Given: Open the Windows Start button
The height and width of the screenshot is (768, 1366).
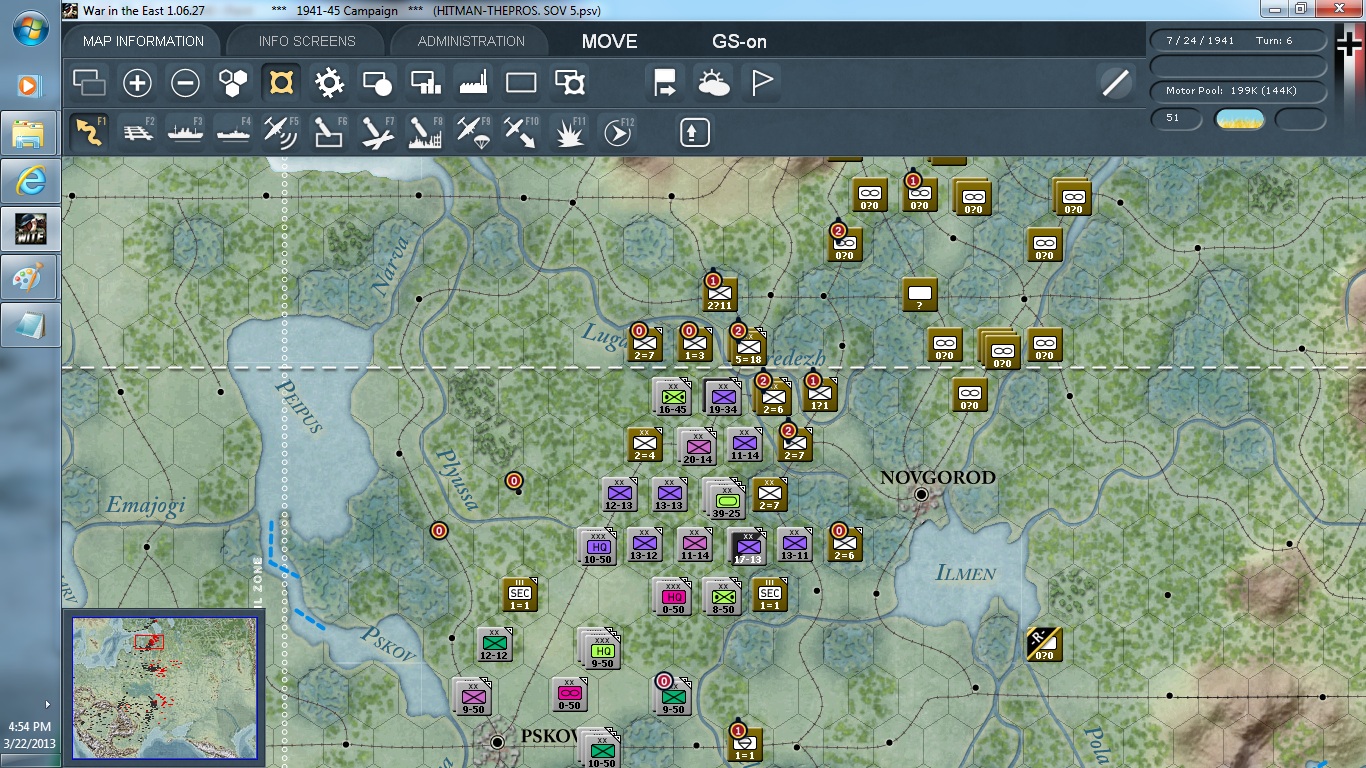Looking at the screenshot, I should point(30,26).
